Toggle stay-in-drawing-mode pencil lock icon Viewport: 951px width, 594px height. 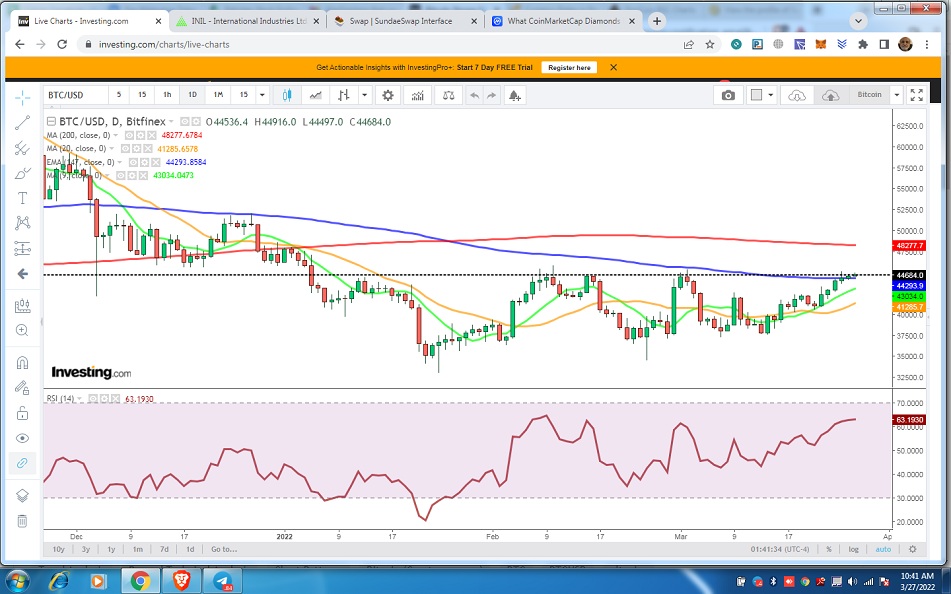(x=22, y=388)
